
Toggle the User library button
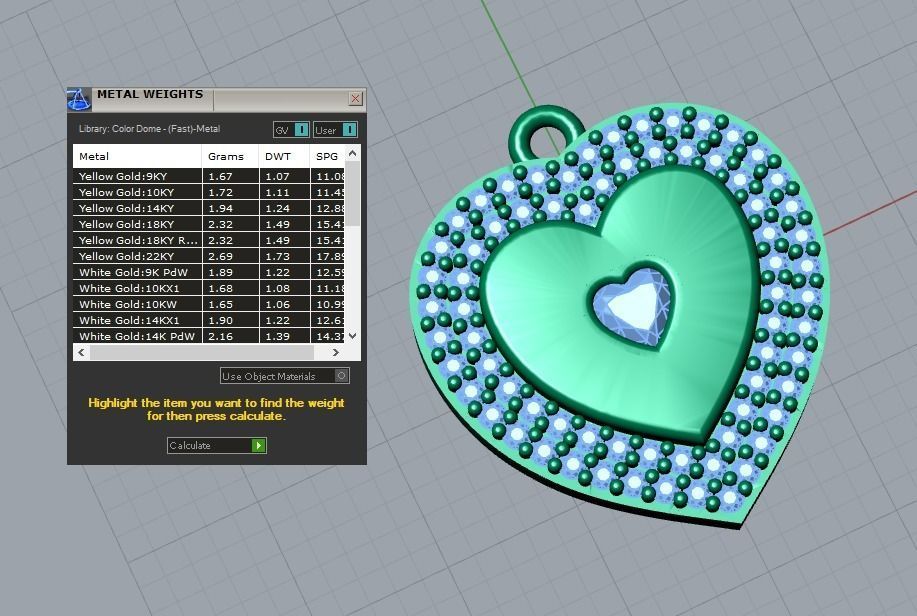pos(335,130)
